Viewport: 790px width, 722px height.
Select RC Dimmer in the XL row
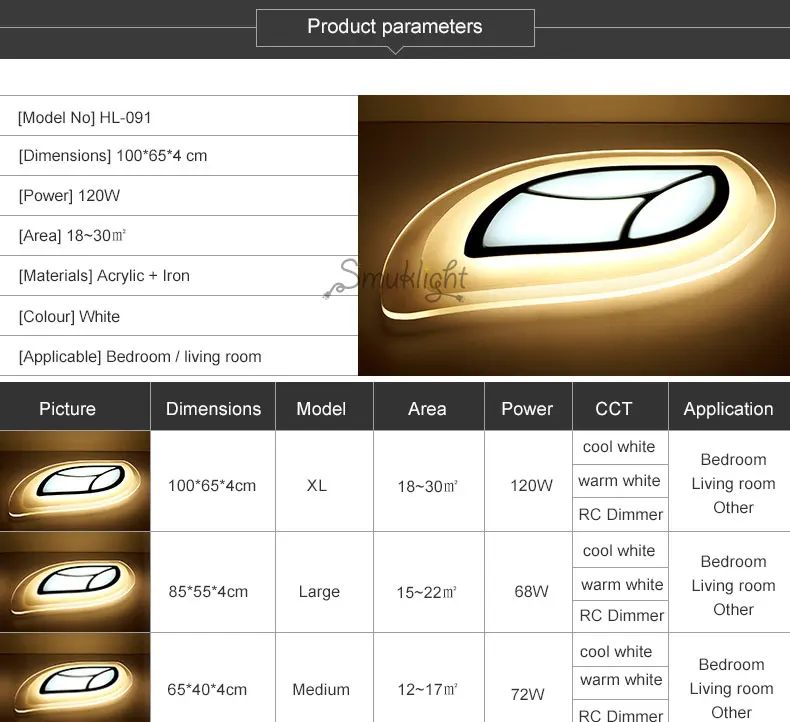621,514
